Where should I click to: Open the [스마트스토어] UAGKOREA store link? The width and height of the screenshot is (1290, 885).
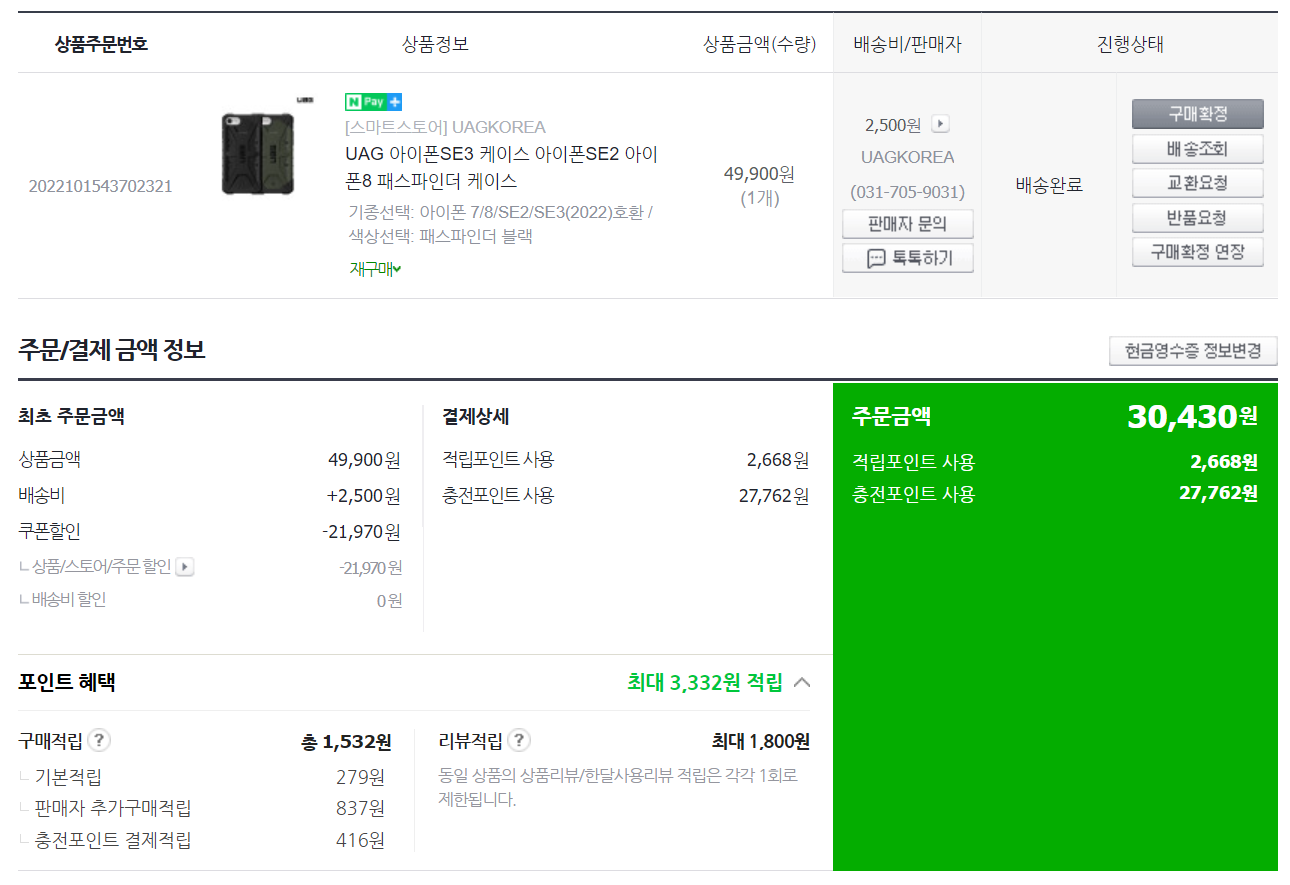click(x=445, y=127)
